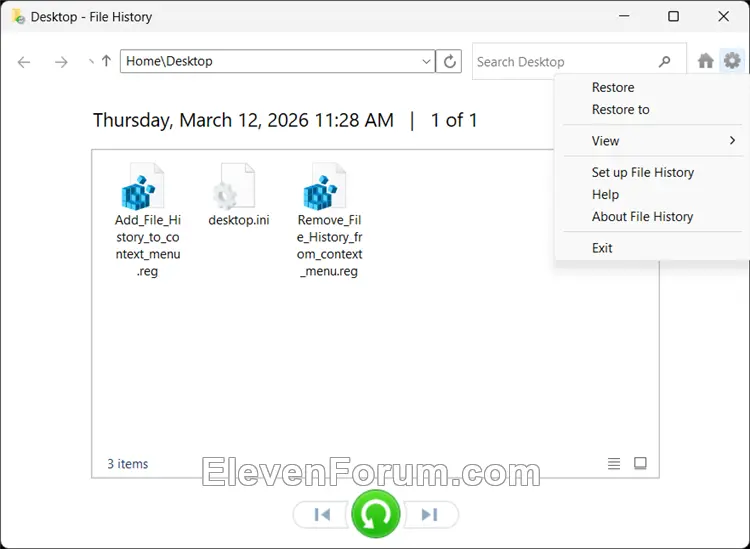The image size is (750, 549).
Task: Go up one folder level
Action: pyautogui.click(x=106, y=61)
